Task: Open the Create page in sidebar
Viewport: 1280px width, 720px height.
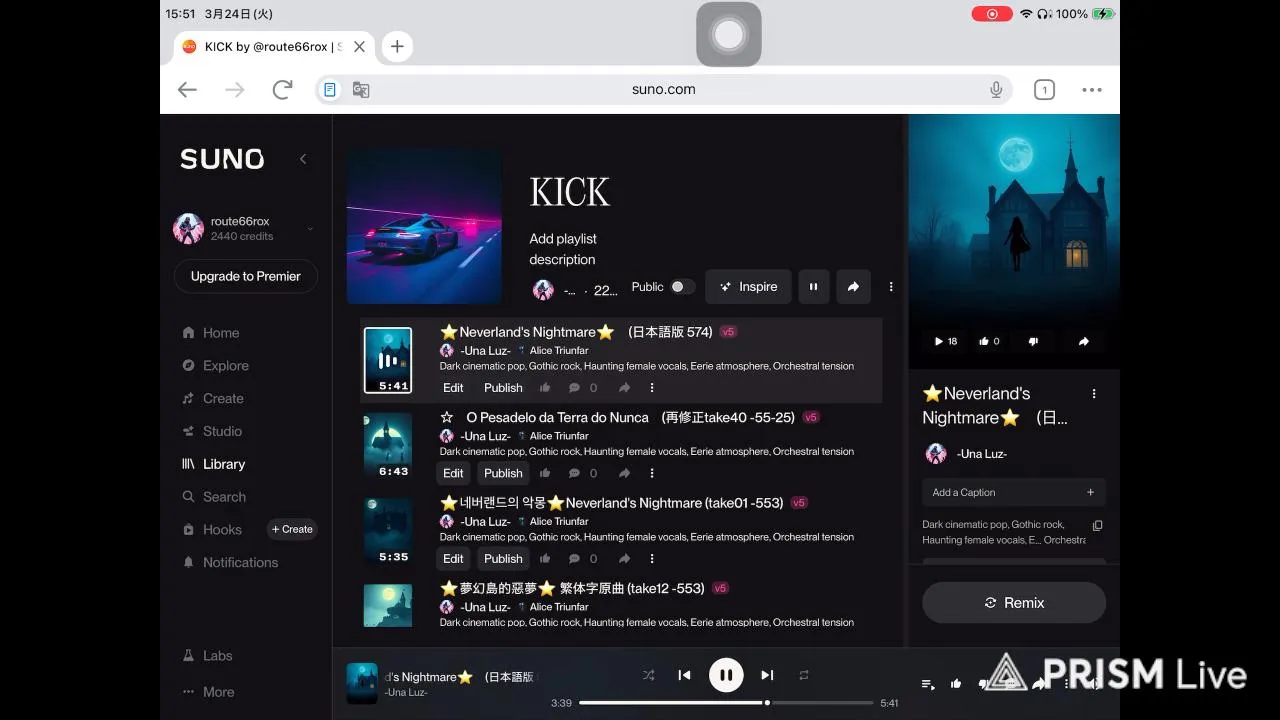Action: 213,399
